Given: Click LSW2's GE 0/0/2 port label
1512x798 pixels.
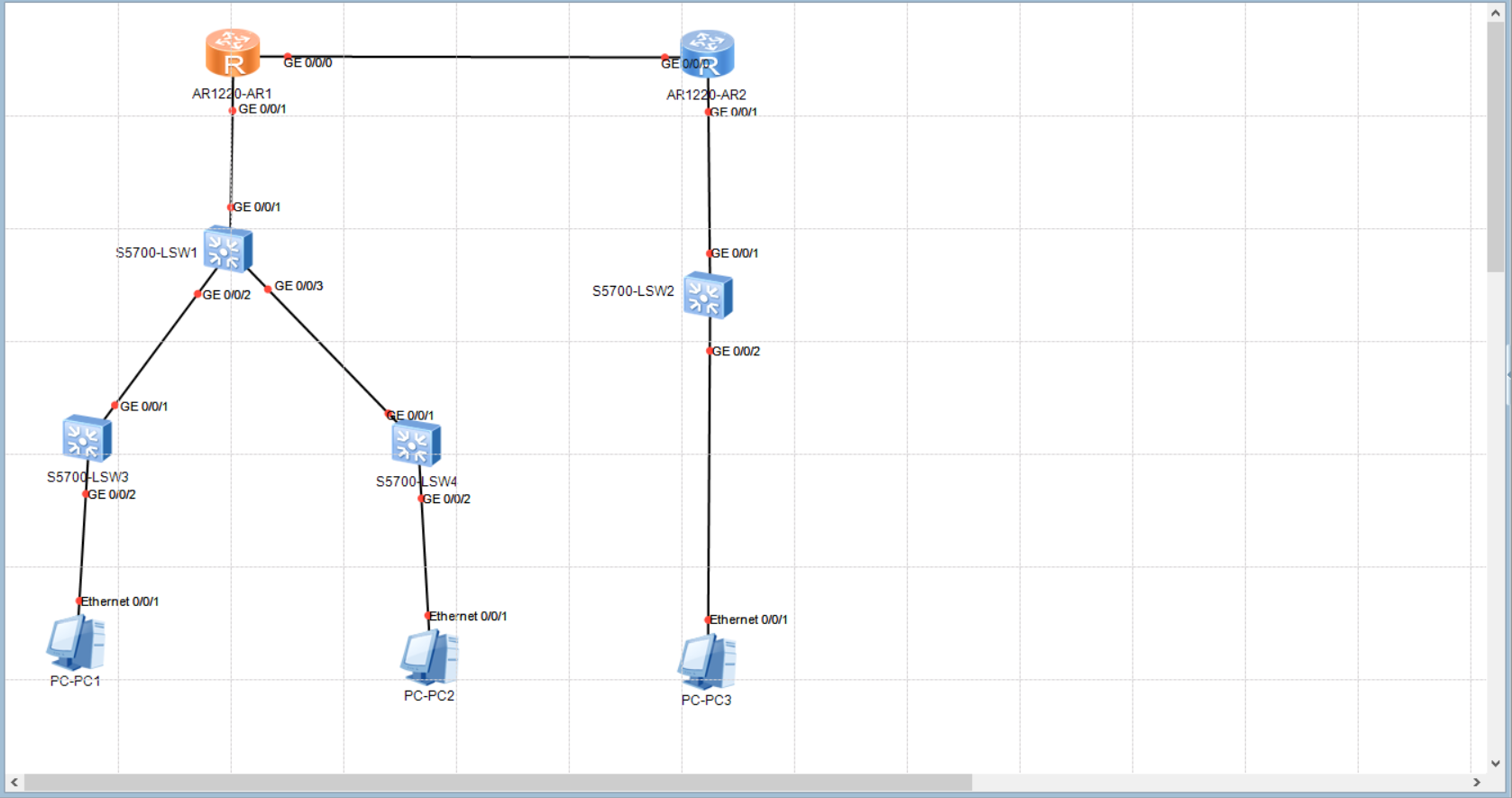Looking at the screenshot, I should tap(736, 351).
